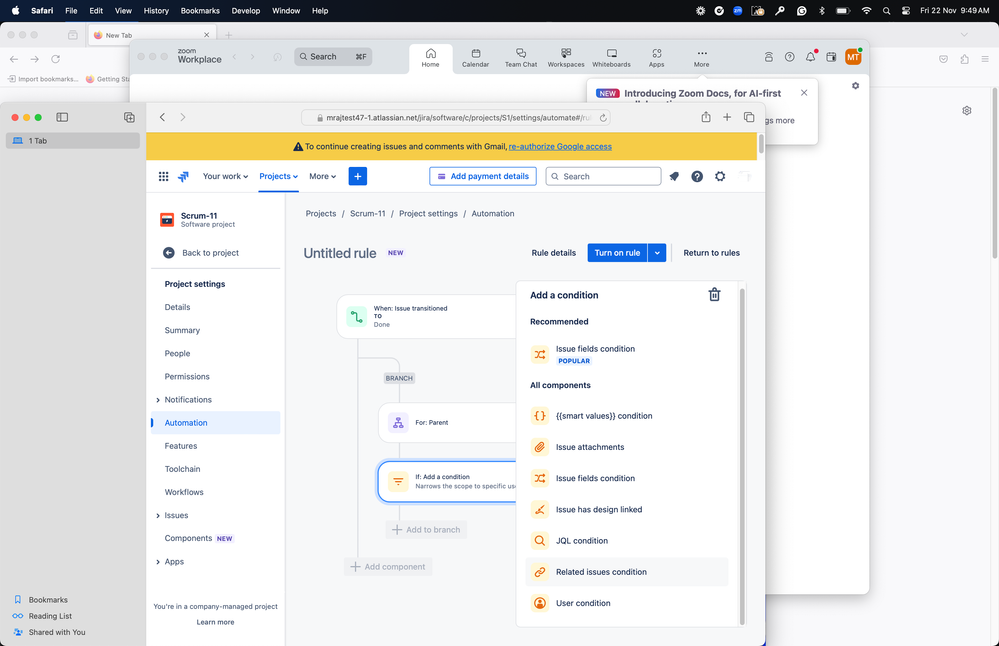Toggle the Safari sidebar icon

[x=62, y=117]
